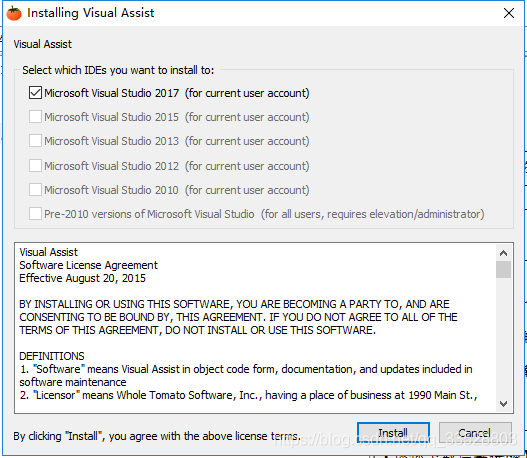Viewport: 527px width, 458px height.
Task: Click the Effective August 20, 2015 line
Action: click(82, 278)
